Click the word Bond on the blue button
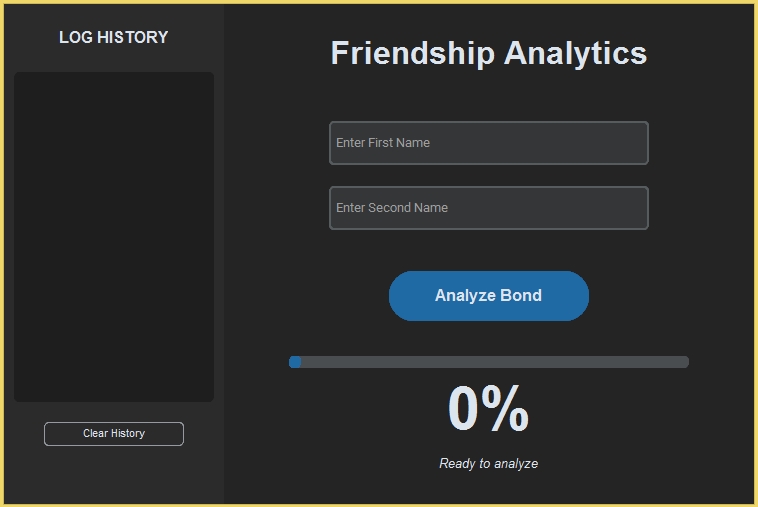The width and height of the screenshot is (758, 507). coord(520,296)
